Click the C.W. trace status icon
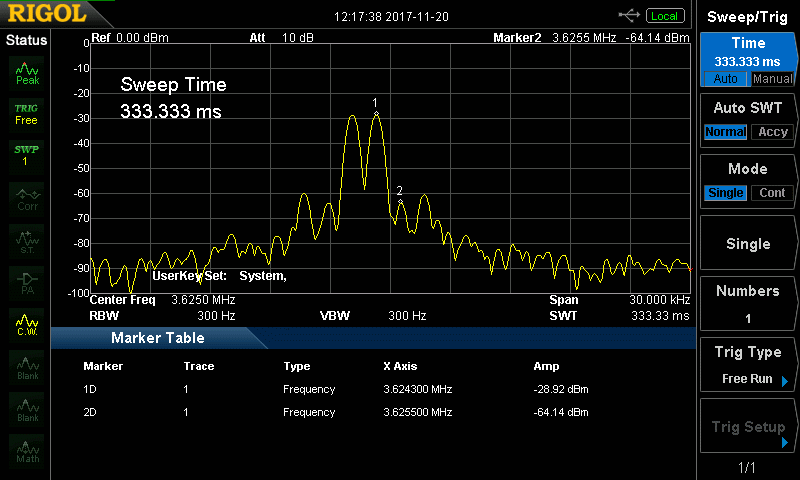The width and height of the screenshot is (800, 480). click(27, 323)
